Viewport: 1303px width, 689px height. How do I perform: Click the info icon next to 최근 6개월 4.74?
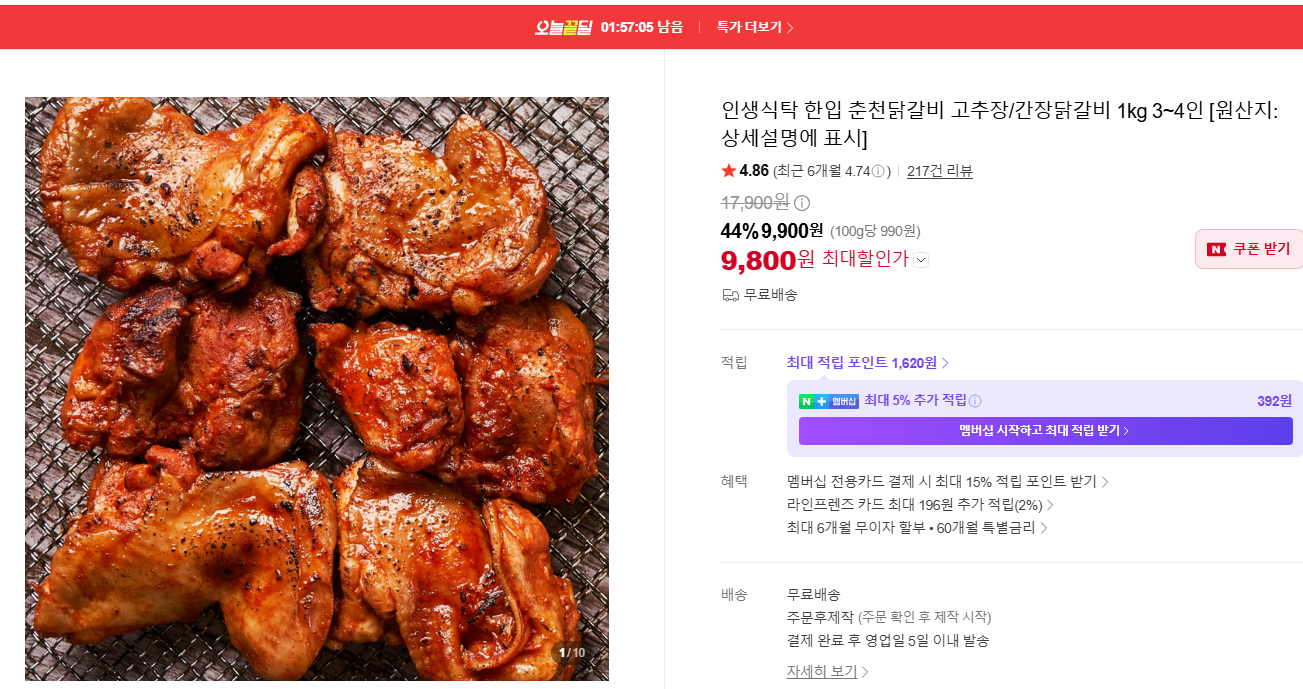point(878,171)
